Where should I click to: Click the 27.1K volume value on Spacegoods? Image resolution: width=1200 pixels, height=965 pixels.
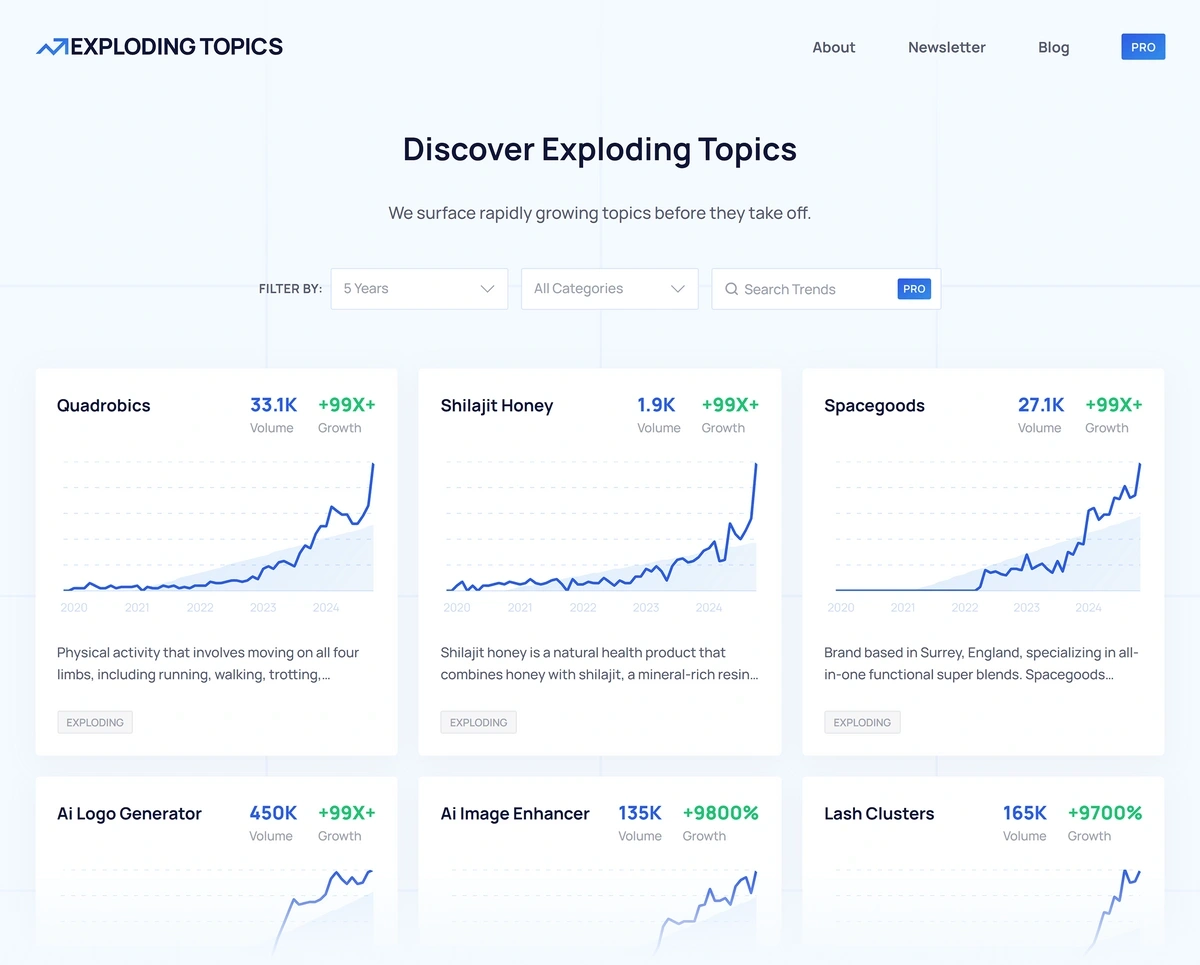click(x=1041, y=405)
